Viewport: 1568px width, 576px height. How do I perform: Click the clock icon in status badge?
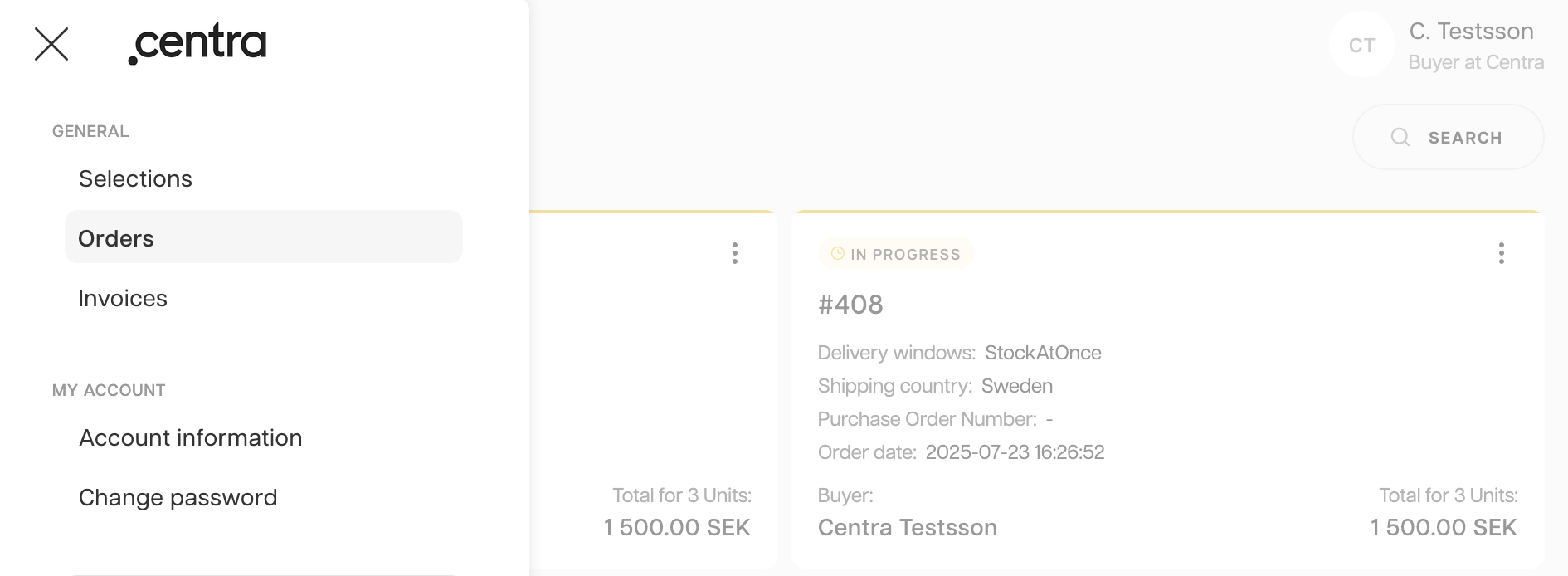(838, 254)
